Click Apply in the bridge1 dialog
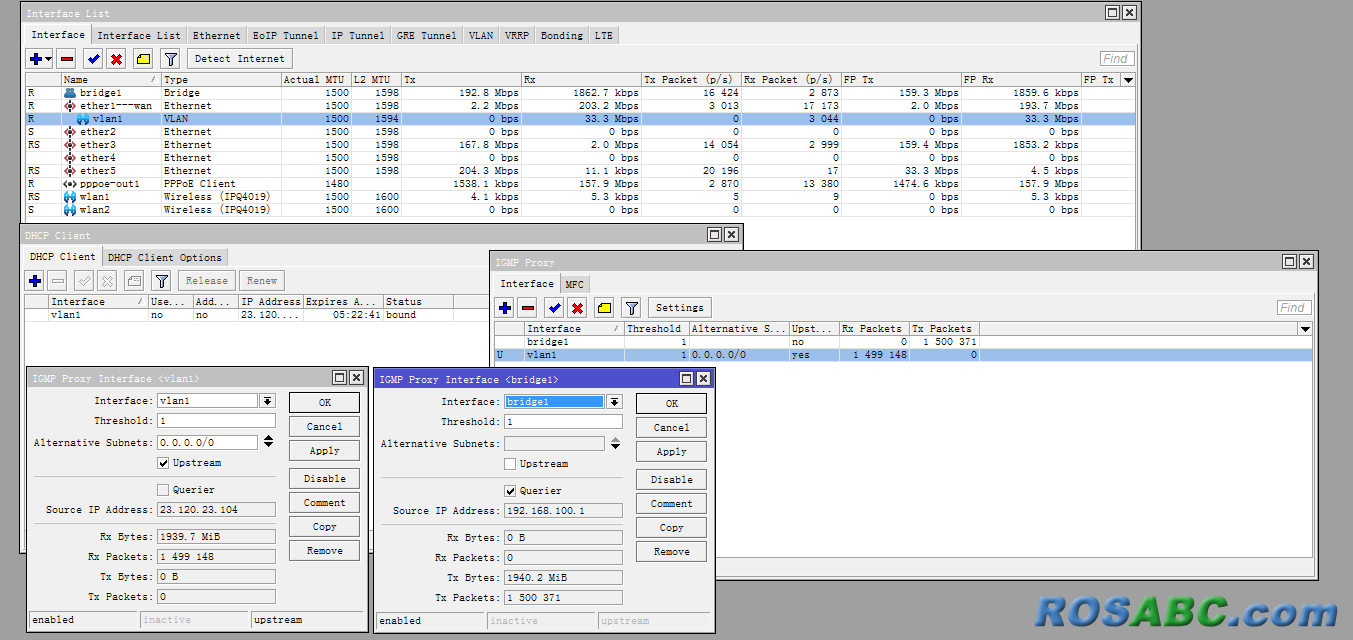Image resolution: width=1353 pixels, height=640 pixels. (x=671, y=452)
